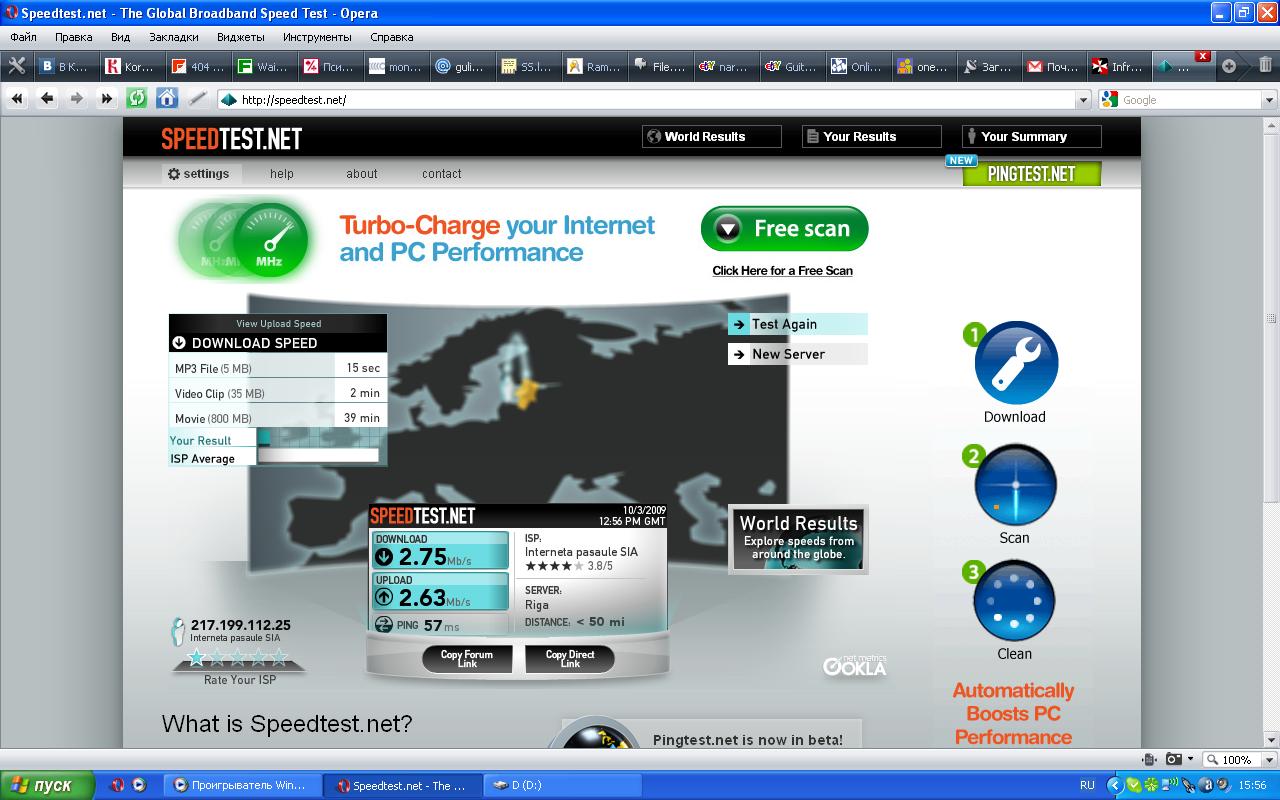Image resolution: width=1280 pixels, height=800 pixels.
Task: Click the large green Download wrench icon
Action: tap(1016, 363)
